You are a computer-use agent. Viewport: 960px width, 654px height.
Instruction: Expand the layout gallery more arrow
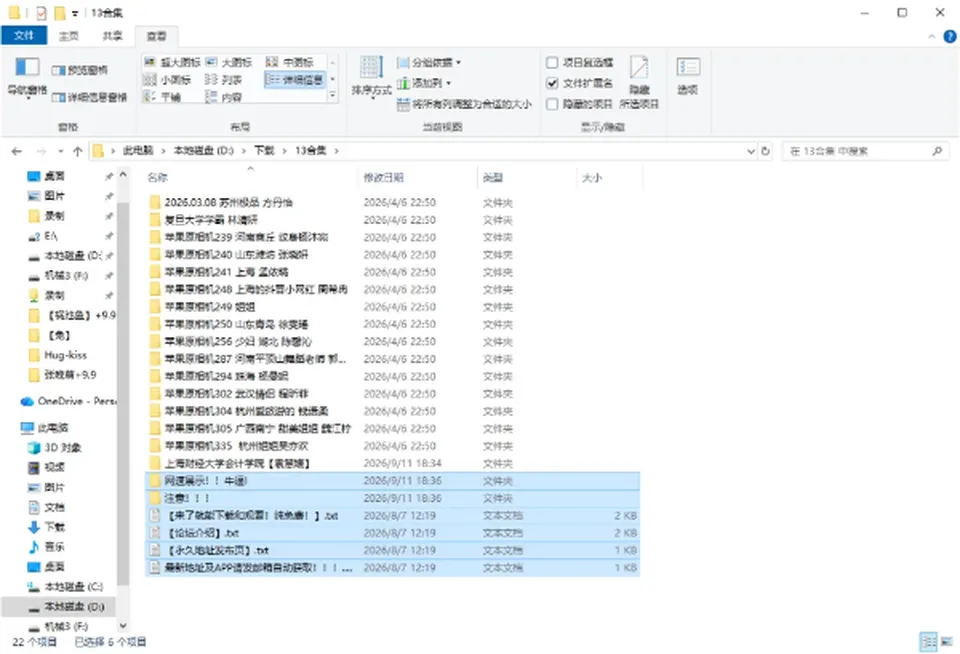pos(332,96)
